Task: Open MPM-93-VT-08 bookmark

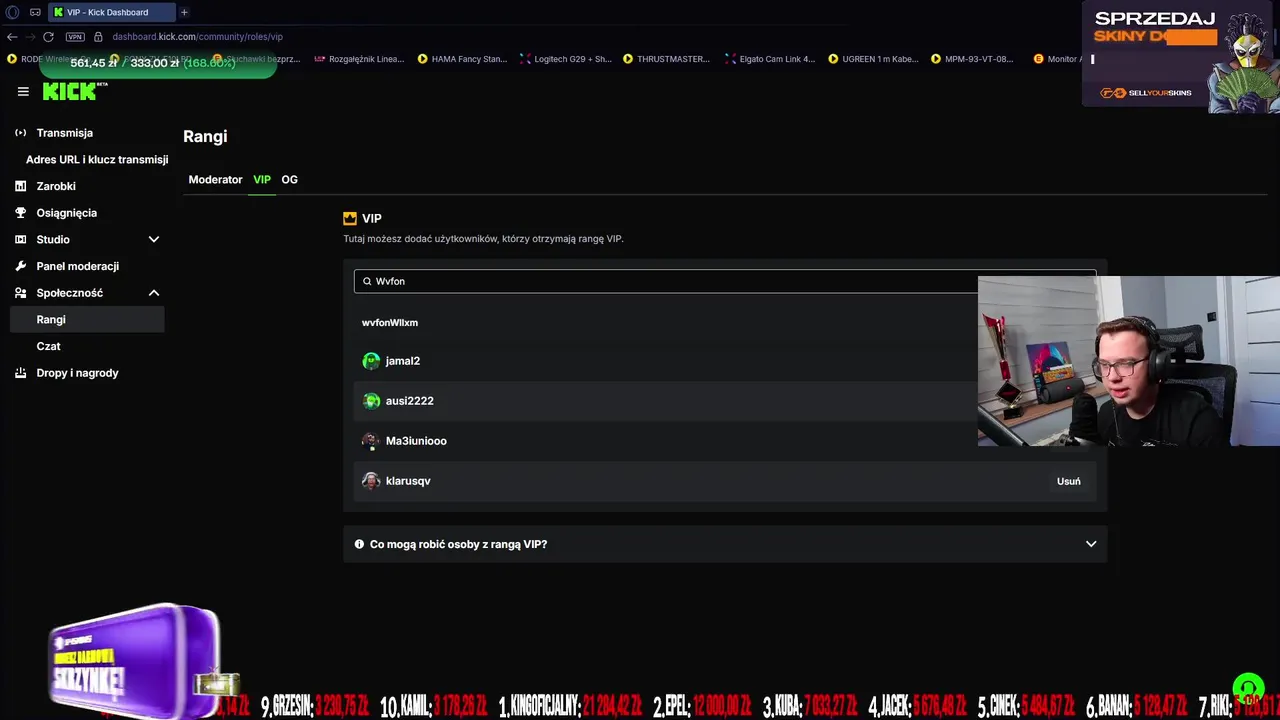Action: click(x=972, y=59)
